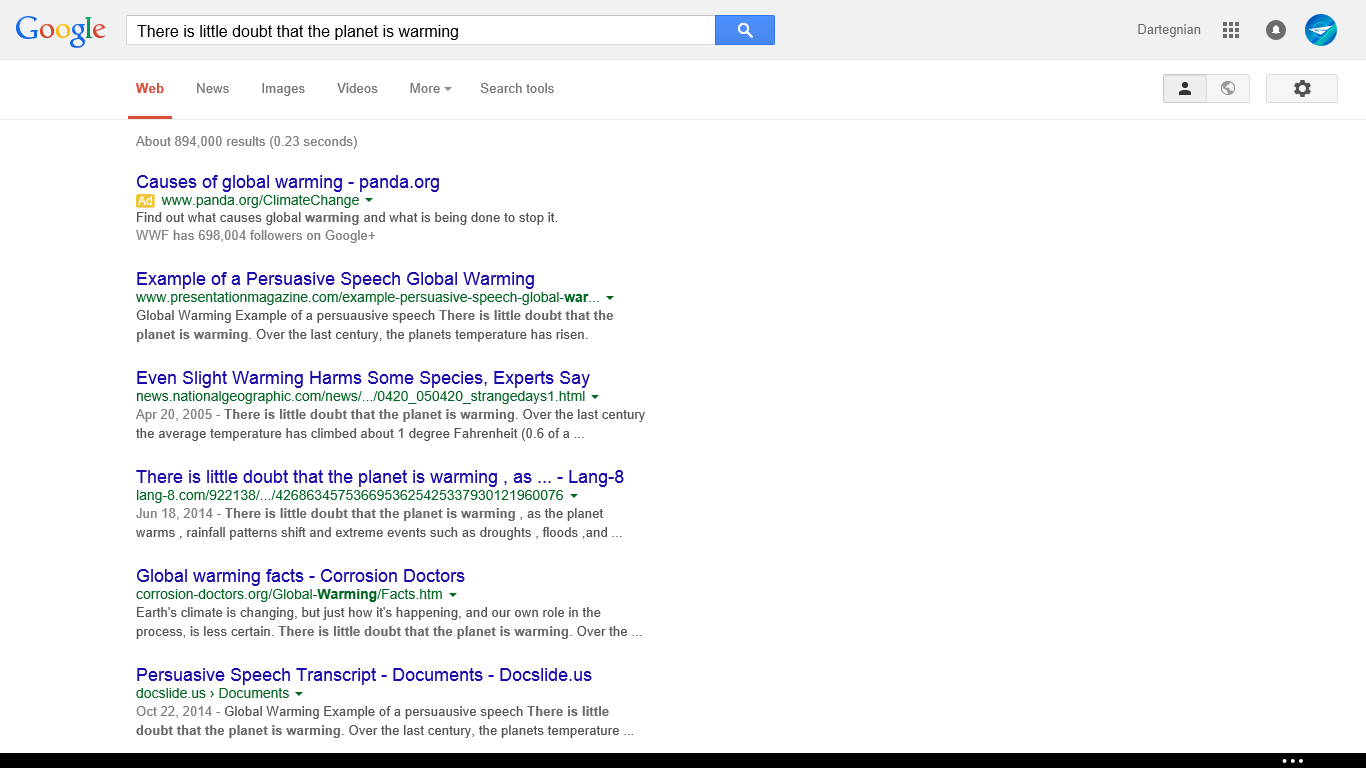This screenshot has width=1366, height=768.
Task: Click the blue search magnifier button
Action: click(x=745, y=30)
